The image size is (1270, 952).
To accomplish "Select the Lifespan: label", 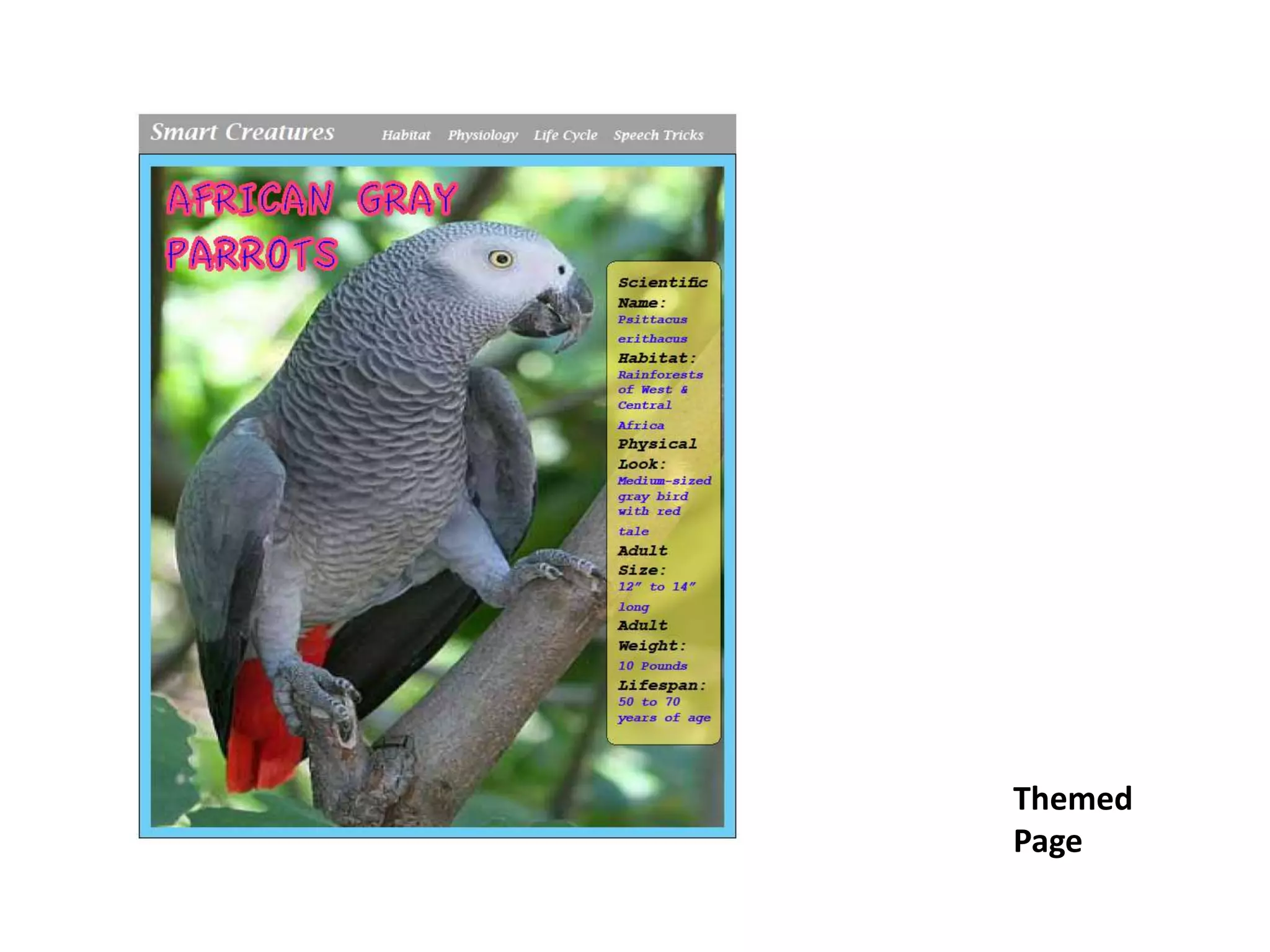I will coord(662,685).
